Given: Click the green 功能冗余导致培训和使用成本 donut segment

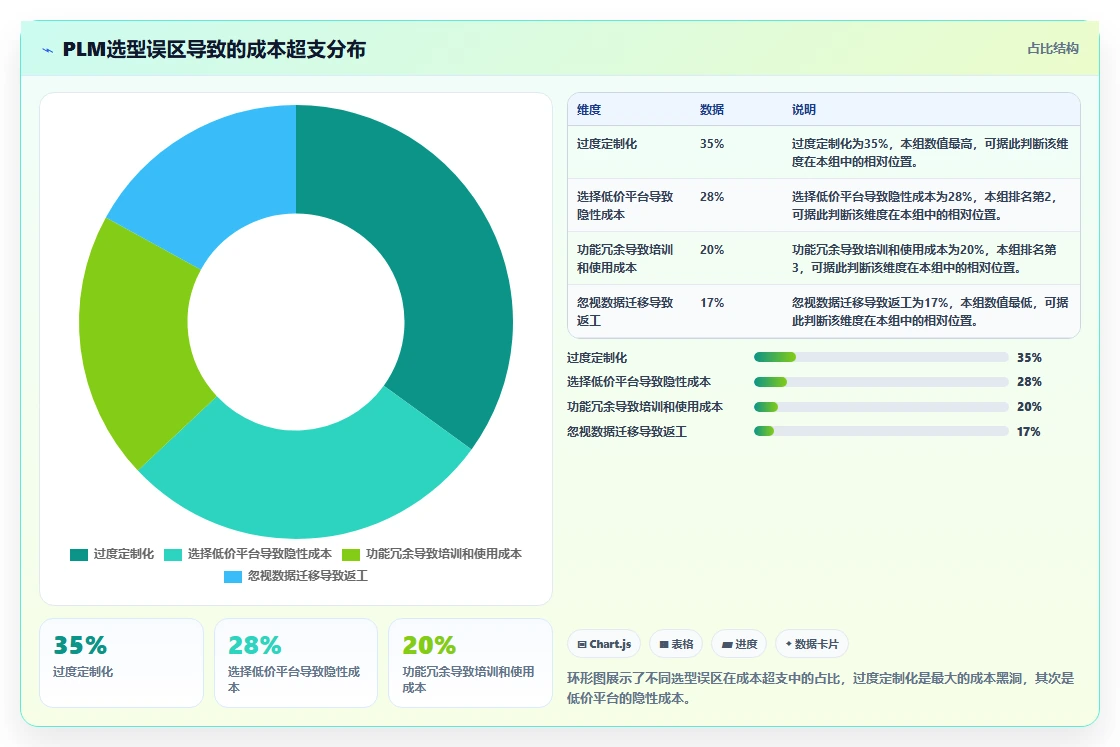Looking at the screenshot, I should coord(136,343).
